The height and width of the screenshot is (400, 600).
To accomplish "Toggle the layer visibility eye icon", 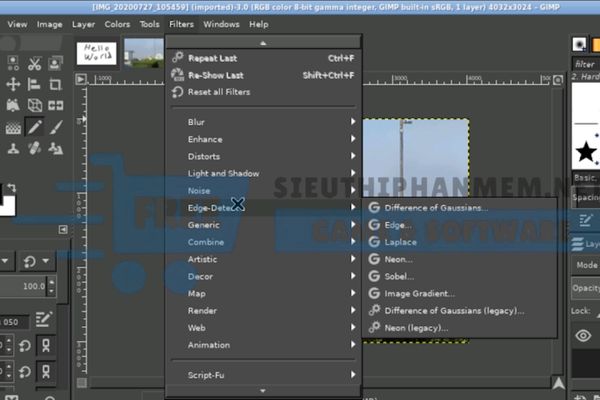I will pos(583,336).
